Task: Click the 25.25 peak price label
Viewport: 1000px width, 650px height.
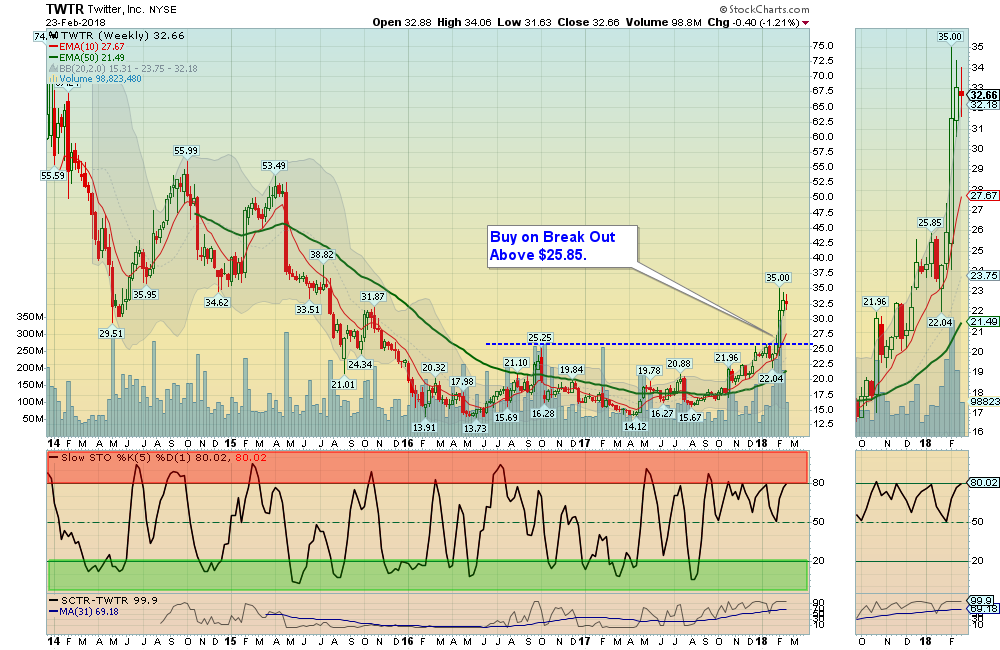Action: (x=540, y=337)
